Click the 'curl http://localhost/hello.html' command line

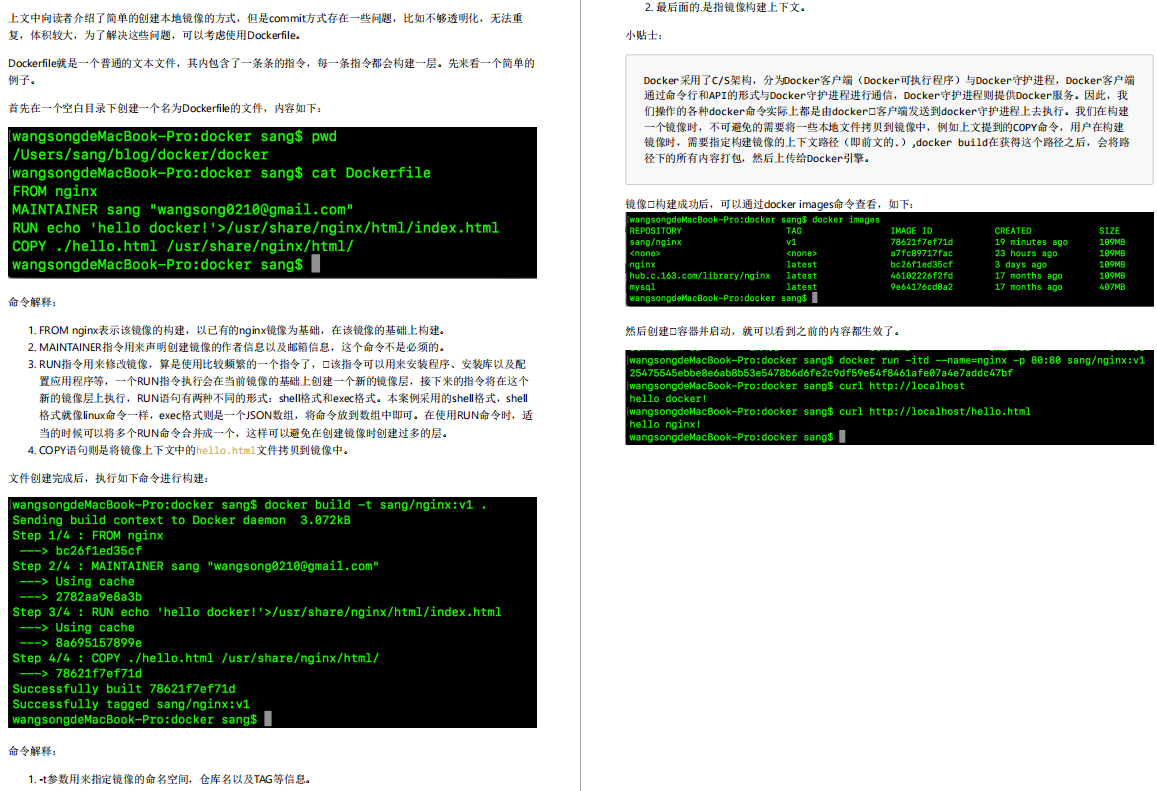[829, 412]
